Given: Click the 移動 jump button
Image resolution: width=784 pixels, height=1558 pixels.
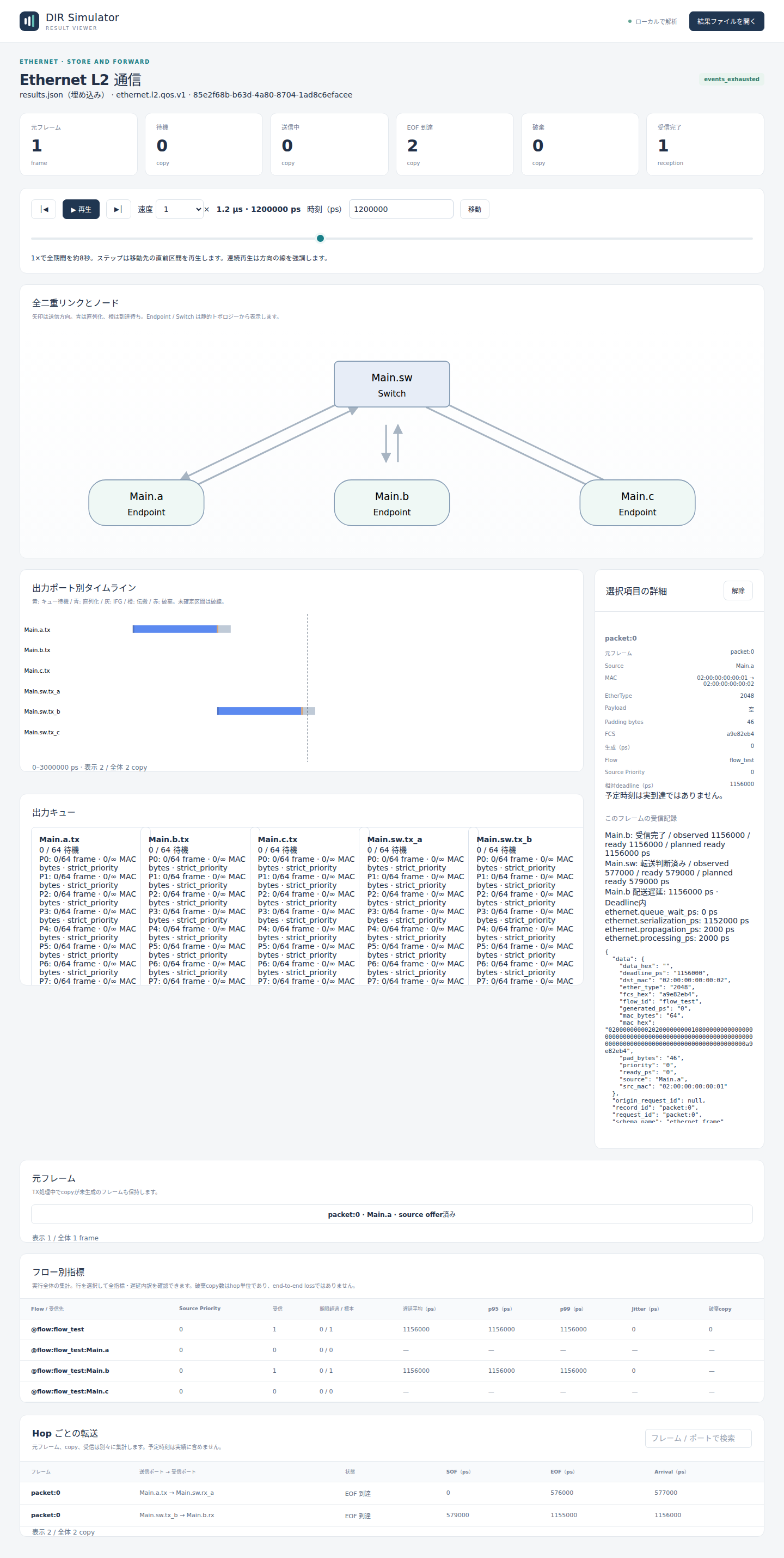Looking at the screenshot, I should pyautogui.click(x=475, y=209).
